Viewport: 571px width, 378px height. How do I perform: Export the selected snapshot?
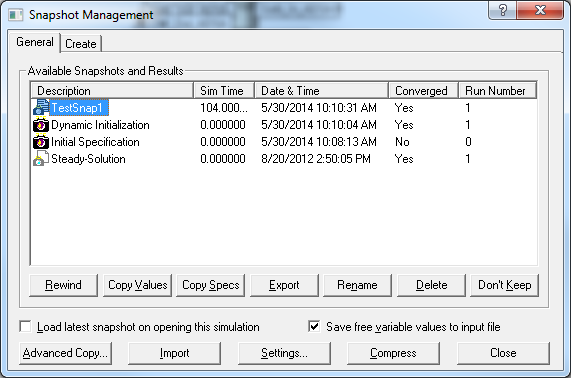tap(284, 285)
